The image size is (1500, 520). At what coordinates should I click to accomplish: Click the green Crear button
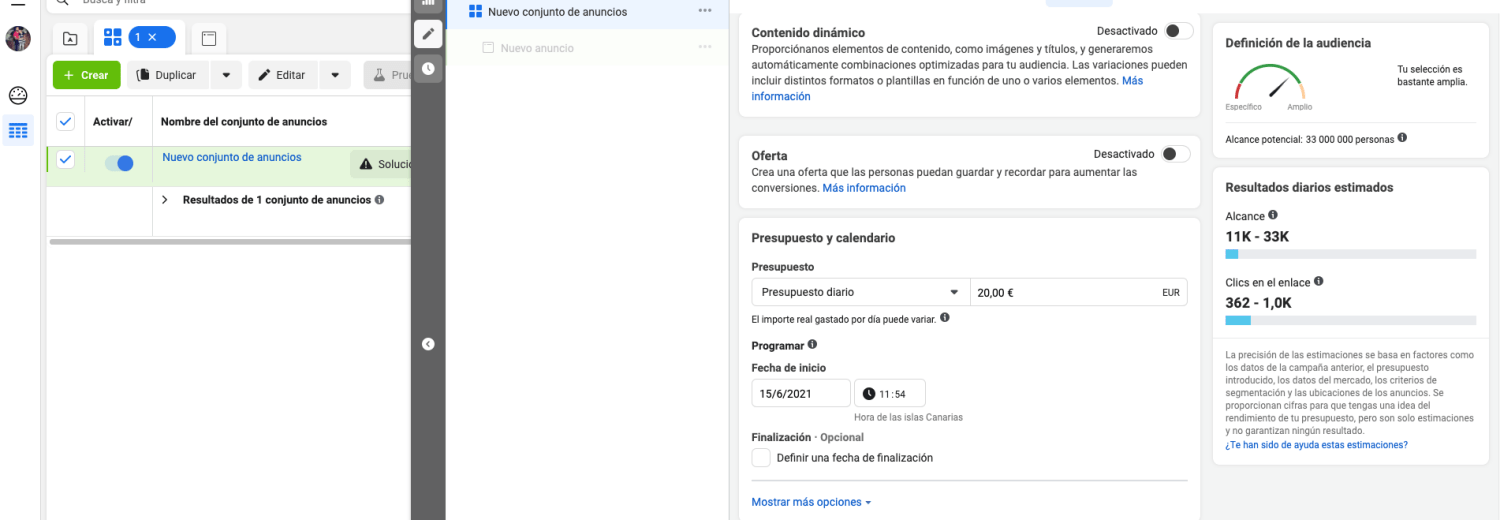(x=86, y=75)
